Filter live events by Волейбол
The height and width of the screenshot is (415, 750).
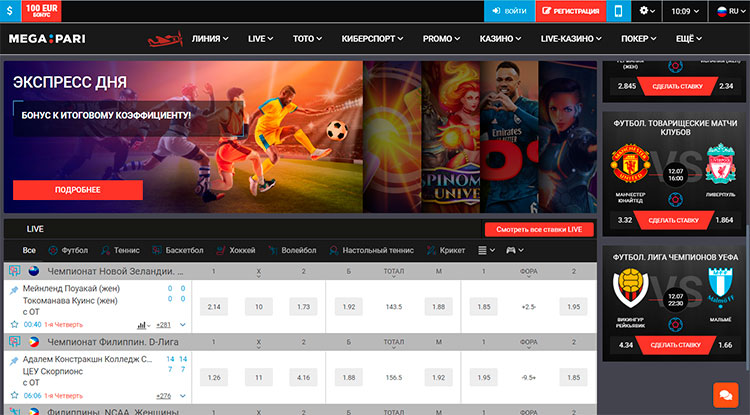coord(292,250)
